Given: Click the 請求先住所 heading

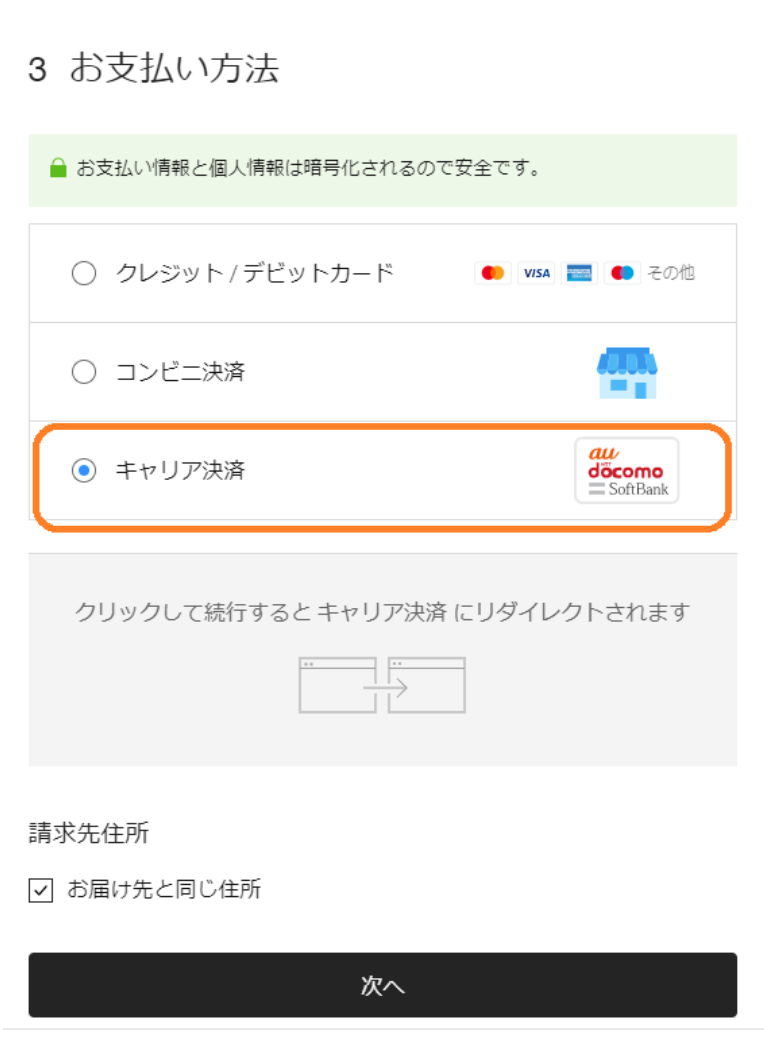Looking at the screenshot, I should coord(89,833).
